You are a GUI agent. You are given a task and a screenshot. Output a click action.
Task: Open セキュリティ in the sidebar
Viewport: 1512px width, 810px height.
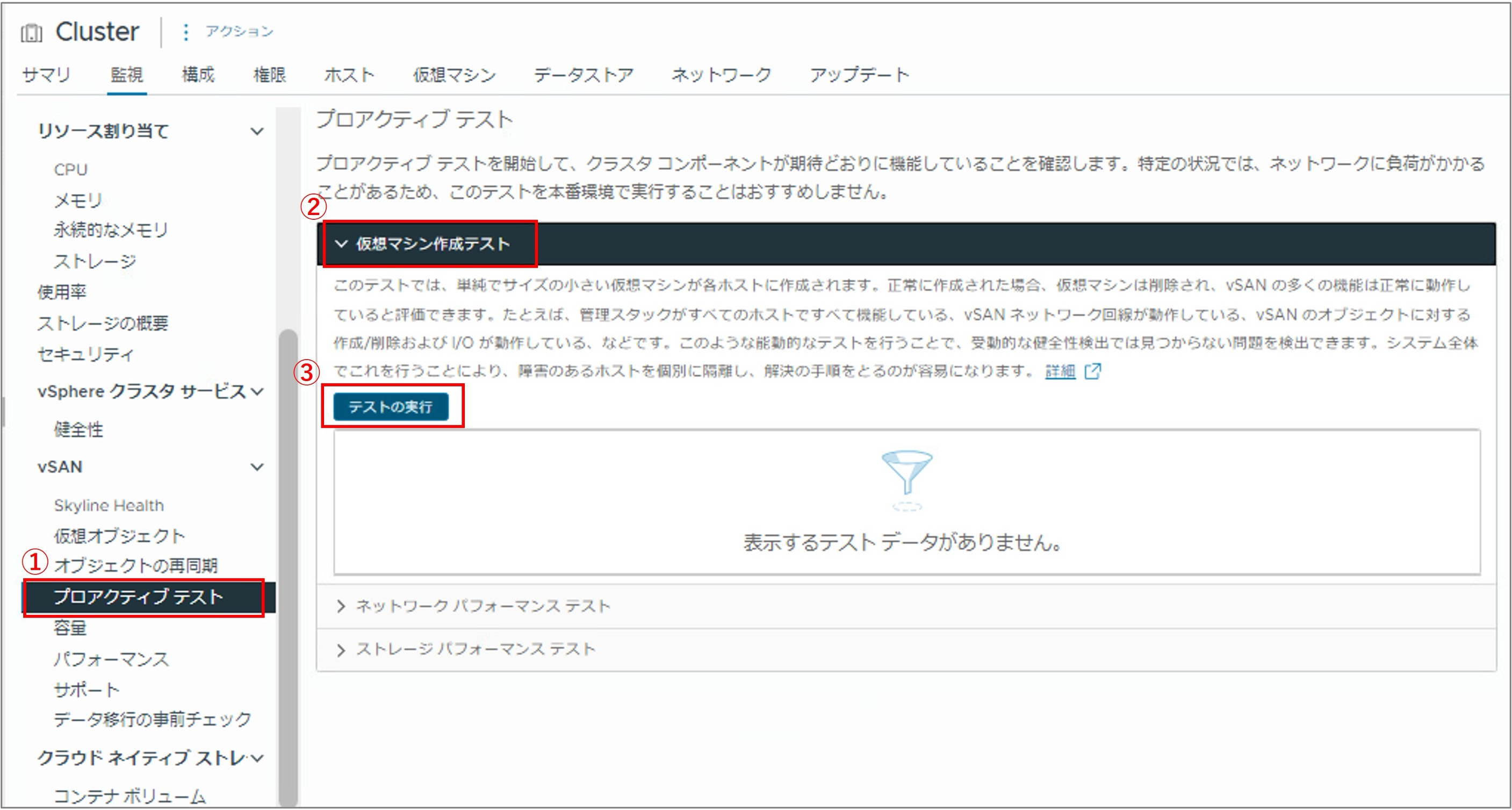(85, 354)
